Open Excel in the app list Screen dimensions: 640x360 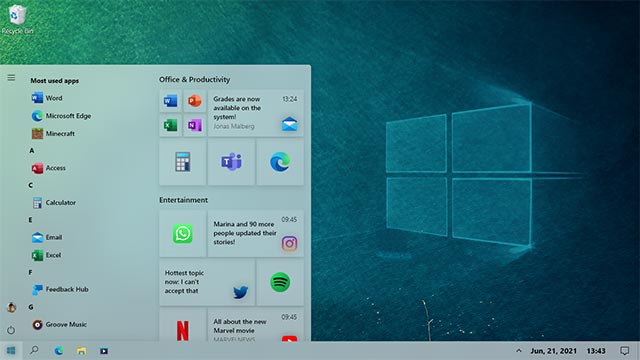coord(46,255)
